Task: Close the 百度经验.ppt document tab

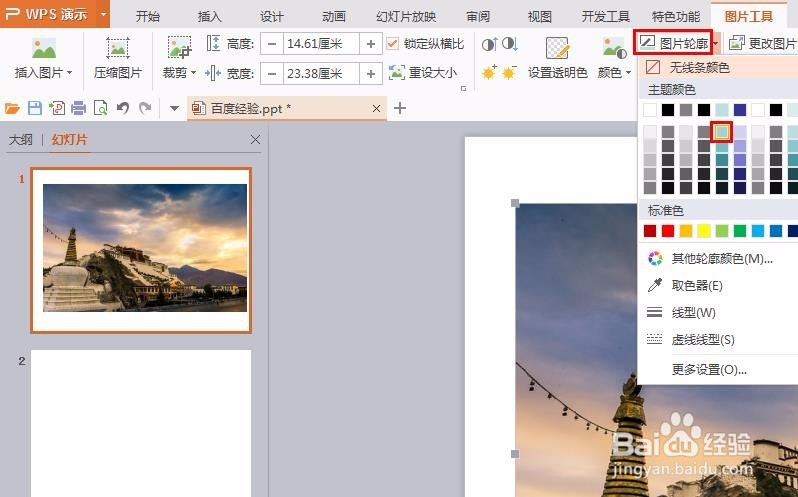Action: pyautogui.click(x=376, y=108)
